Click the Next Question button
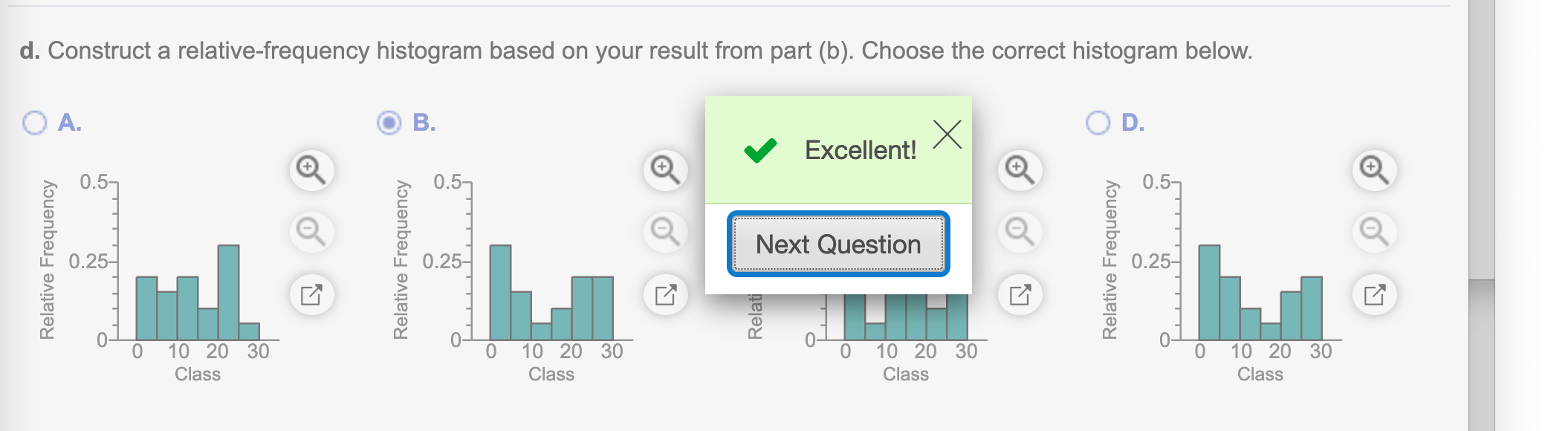1568x431 pixels. [838, 244]
